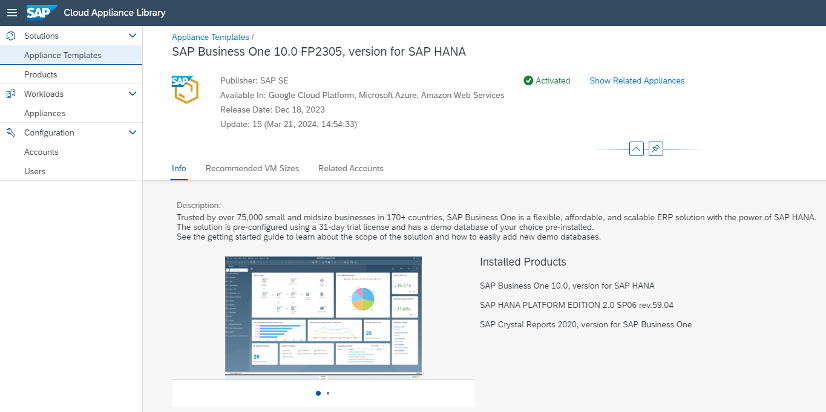Click the green Activated check icon

point(528,81)
